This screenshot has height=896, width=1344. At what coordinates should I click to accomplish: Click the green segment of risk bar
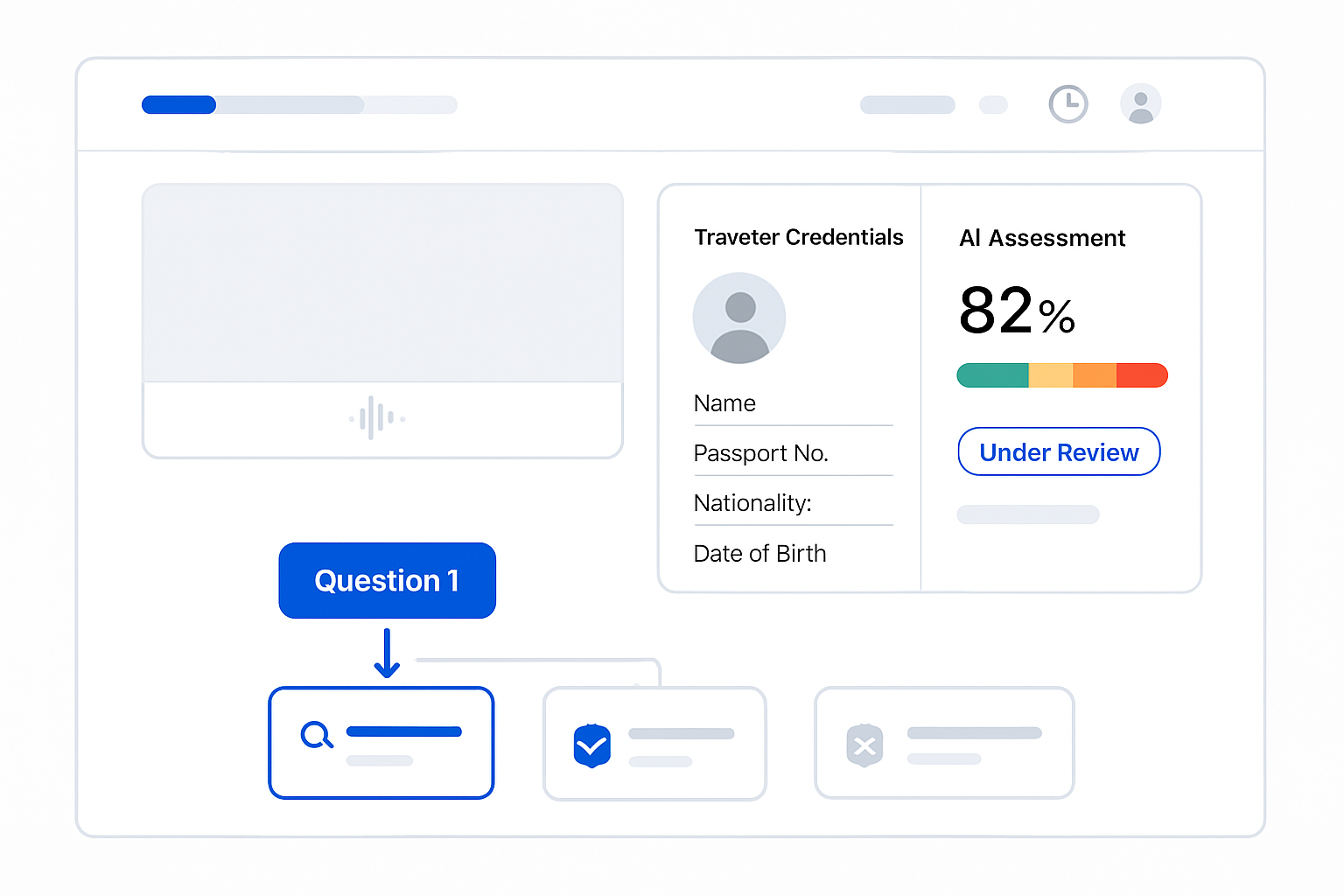[993, 375]
